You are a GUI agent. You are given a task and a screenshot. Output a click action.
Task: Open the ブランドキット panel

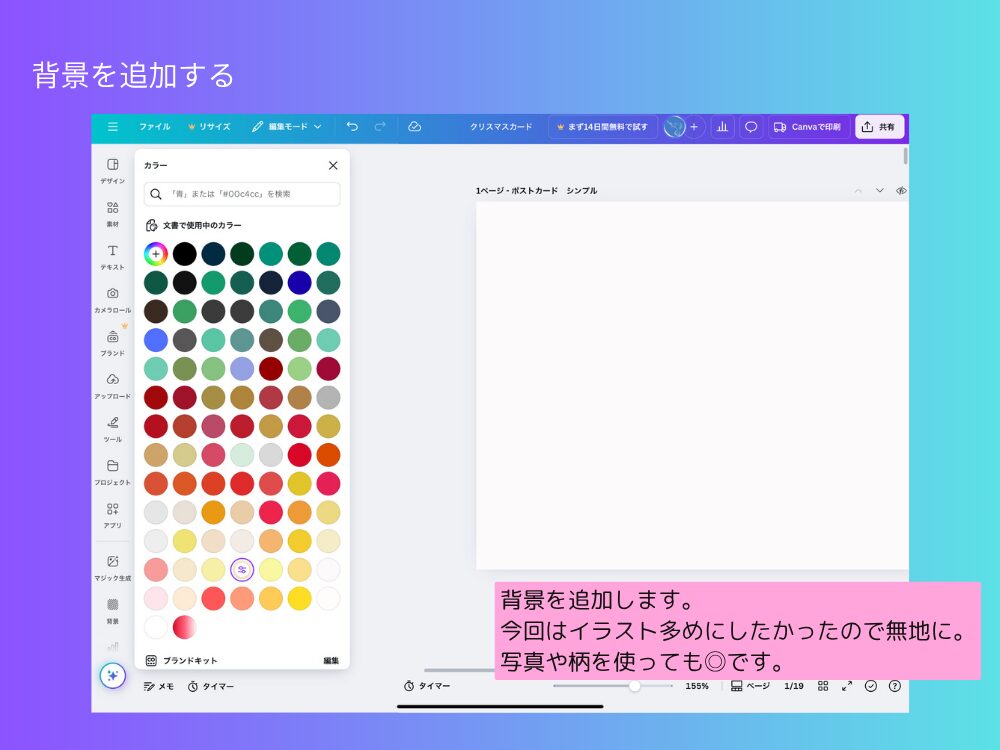(x=190, y=660)
